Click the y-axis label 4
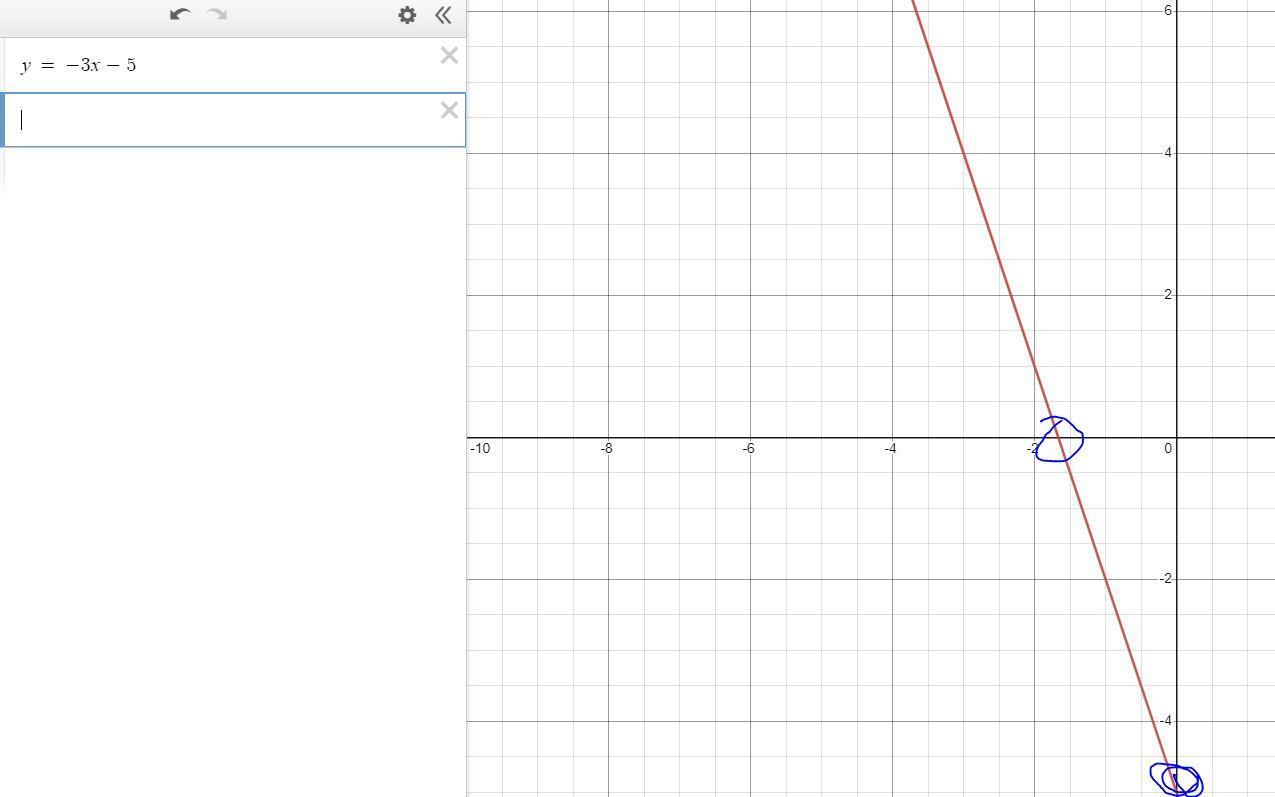 pos(1167,153)
